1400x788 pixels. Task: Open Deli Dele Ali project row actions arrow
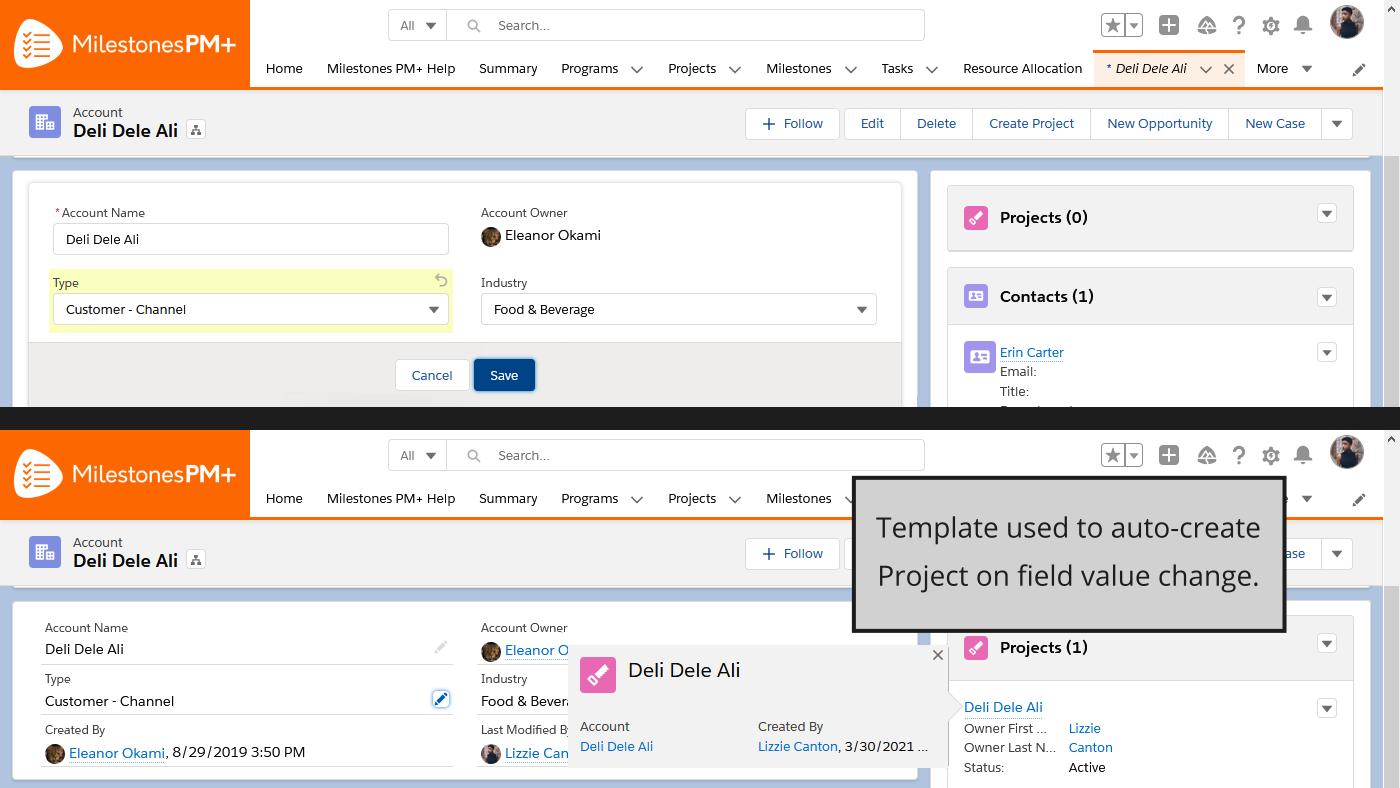[x=1327, y=708]
